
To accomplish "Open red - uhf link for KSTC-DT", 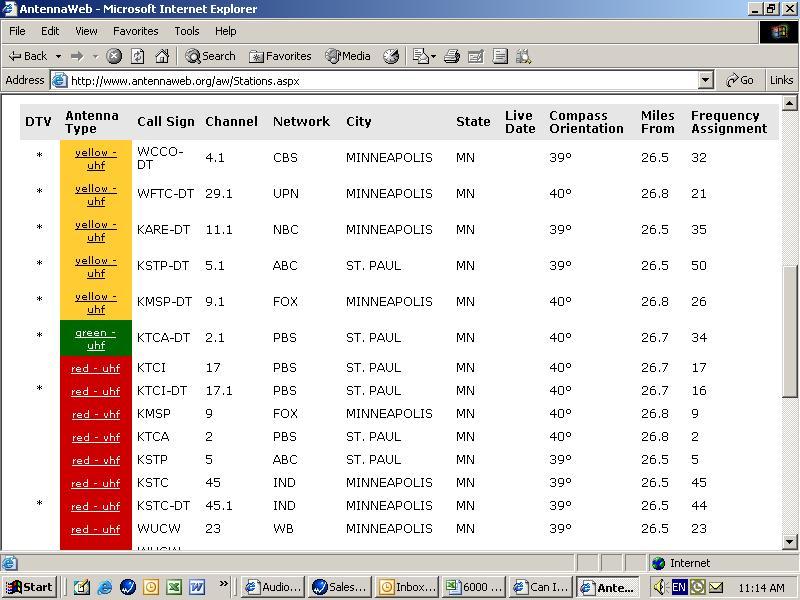I will pyautogui.click(x=96, y=506).
